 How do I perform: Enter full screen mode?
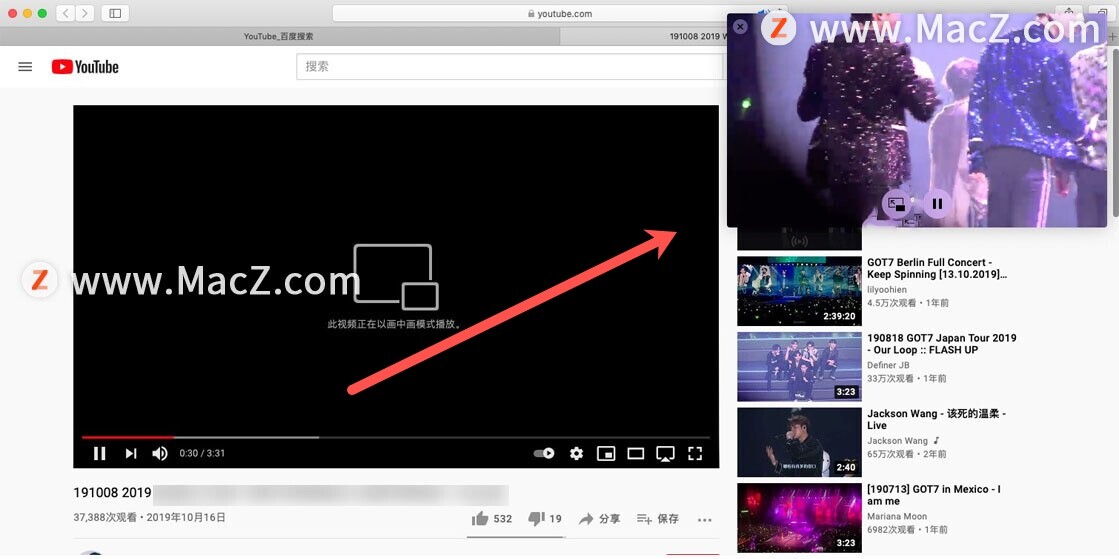pyautogui.click(x=695, y=453)
